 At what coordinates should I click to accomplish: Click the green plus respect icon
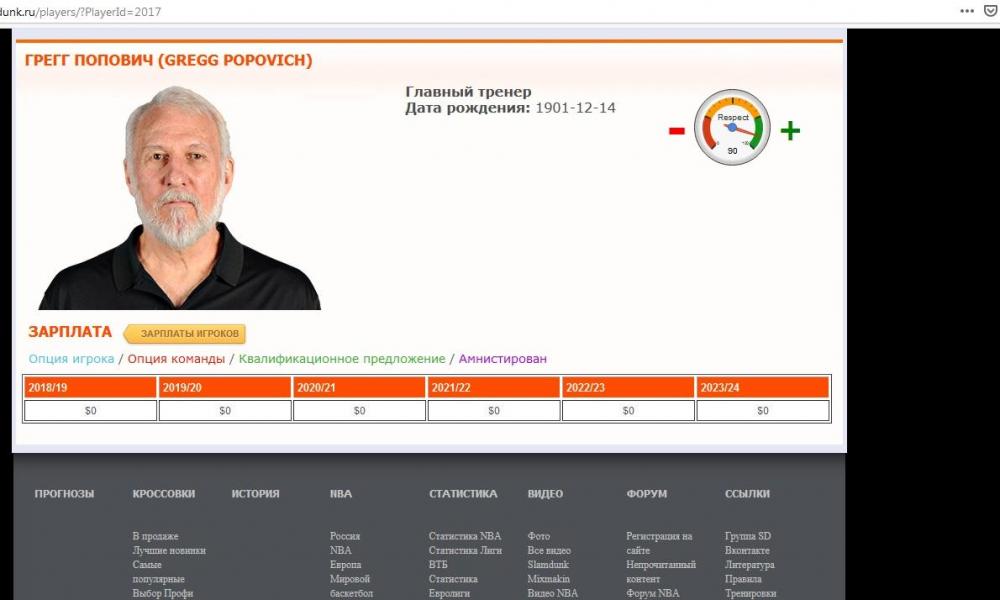coord(790,131)
